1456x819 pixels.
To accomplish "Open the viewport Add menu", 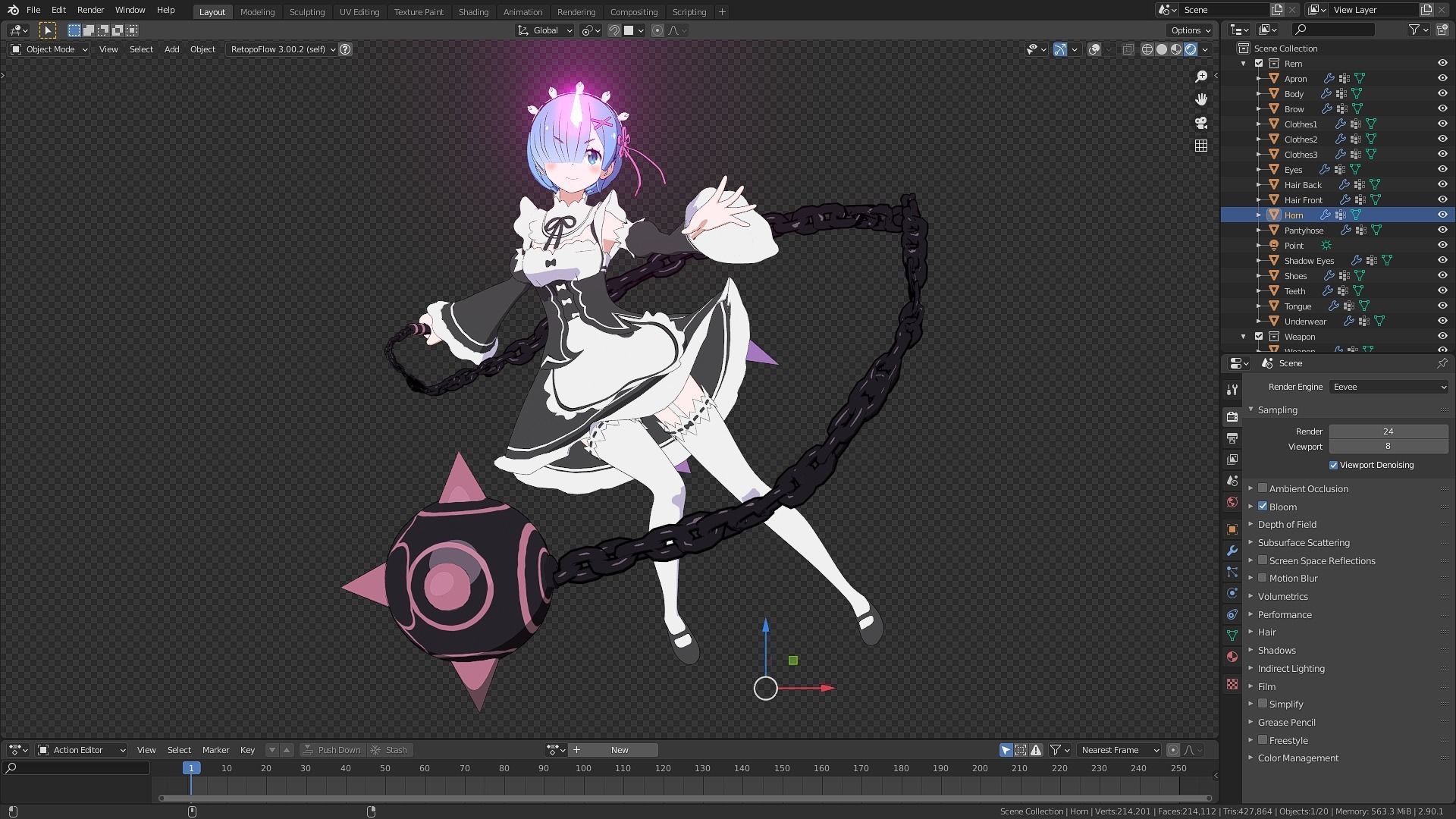I will click(x=172, y=49).
